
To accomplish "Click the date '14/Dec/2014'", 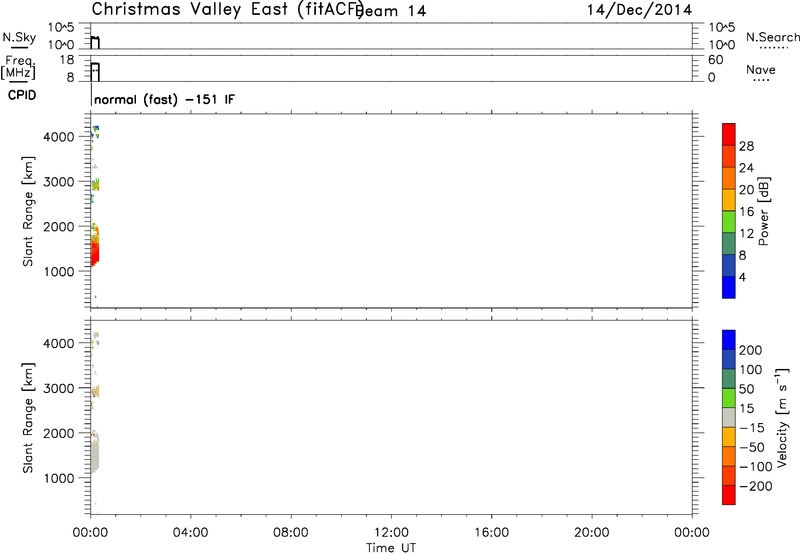I will click(x=639, y=10).
